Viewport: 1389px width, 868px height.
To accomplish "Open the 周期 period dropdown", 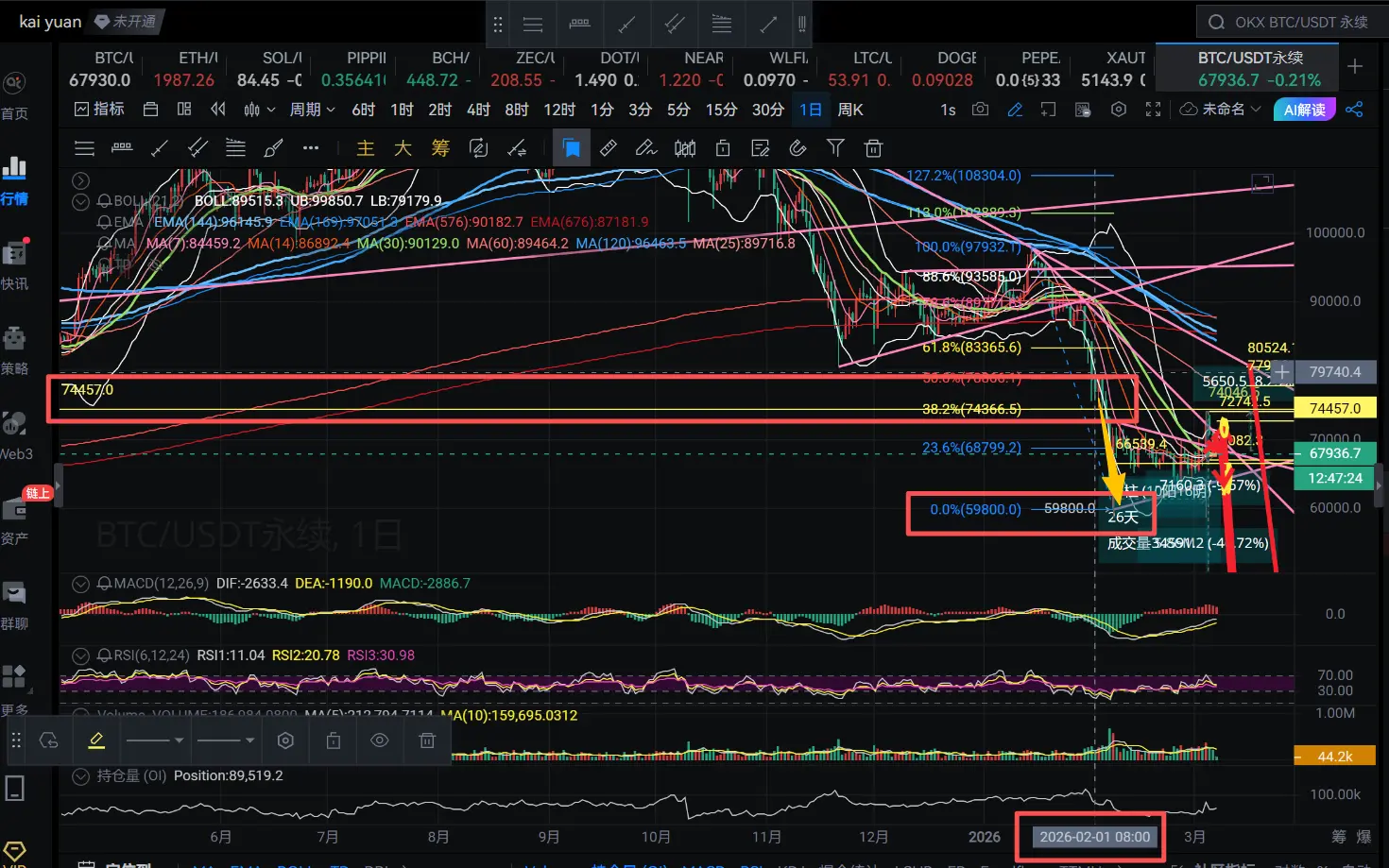I will tap(312, 110).
